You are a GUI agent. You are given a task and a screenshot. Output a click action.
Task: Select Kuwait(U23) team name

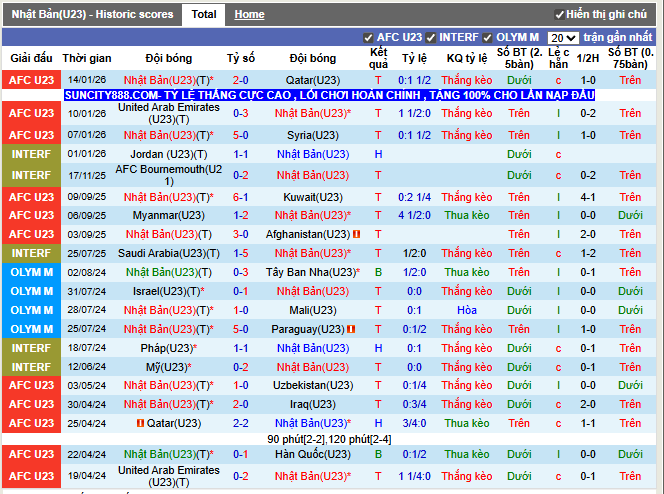point(313,197)
